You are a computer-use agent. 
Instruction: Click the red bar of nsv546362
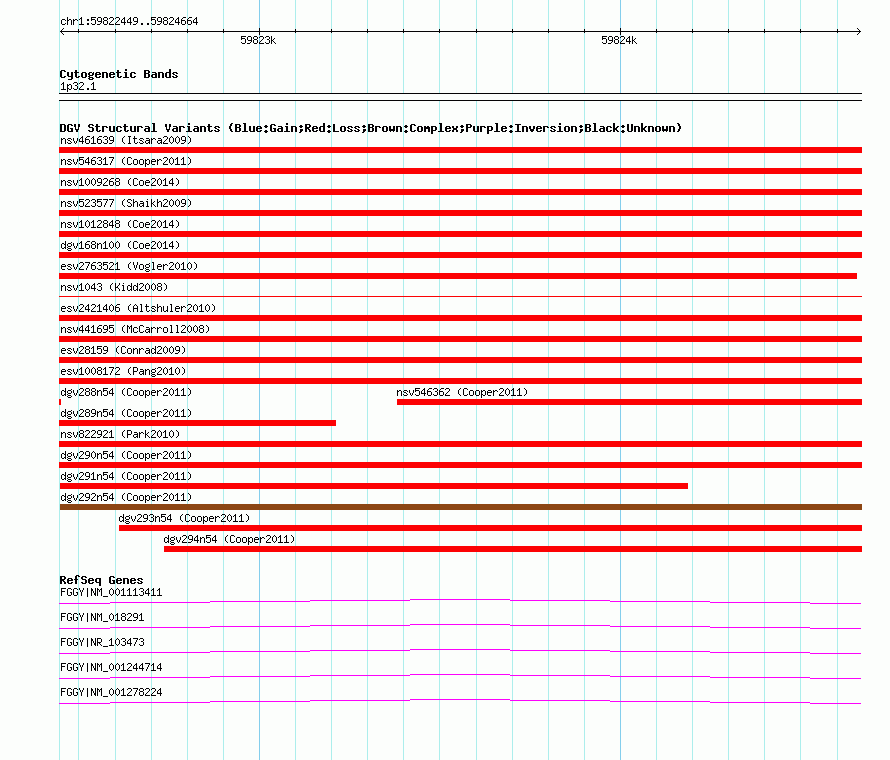[x=629, y=402]
